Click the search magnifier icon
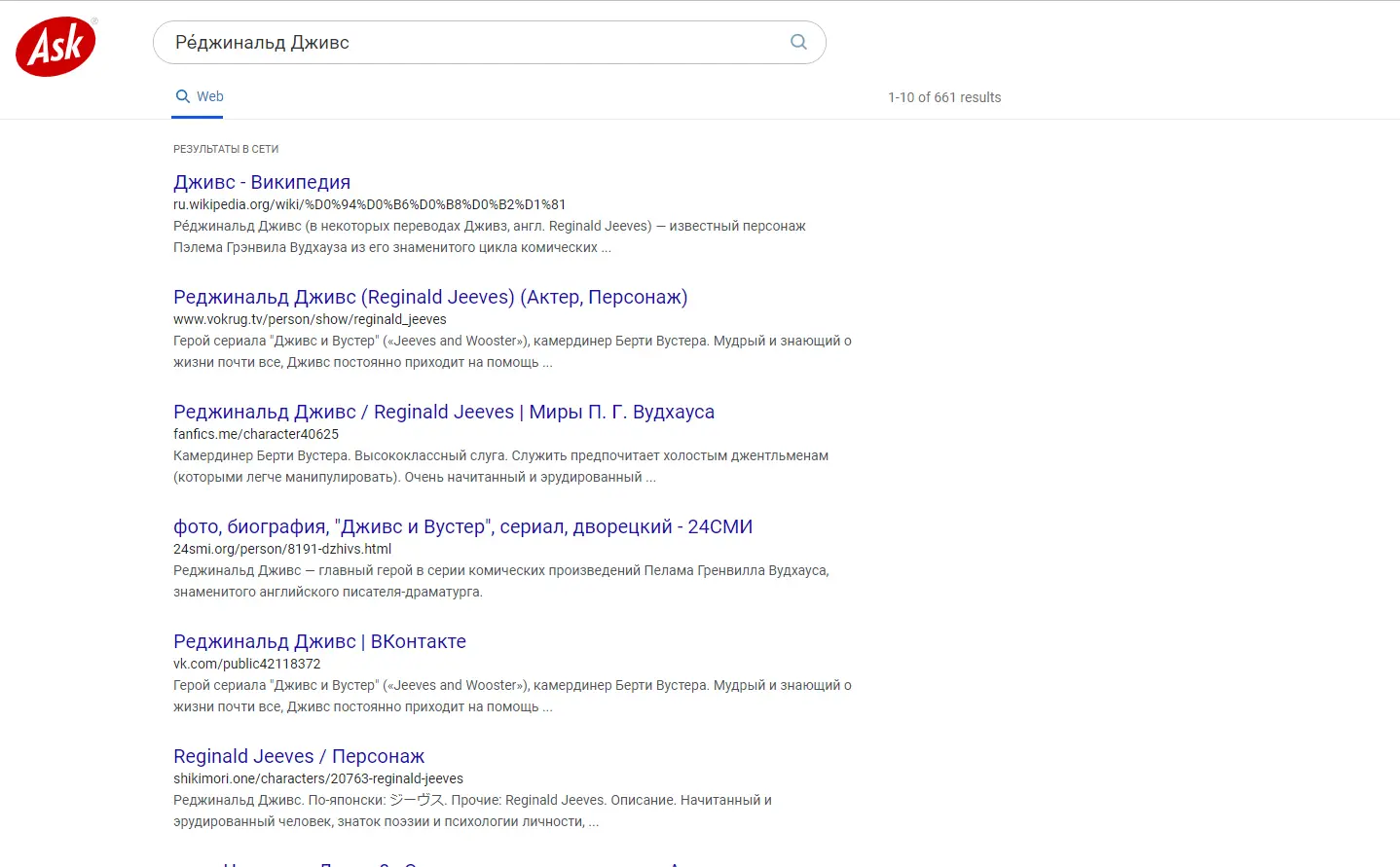The height and width of the screenshot is (867, 1400). tap(798, 42)
